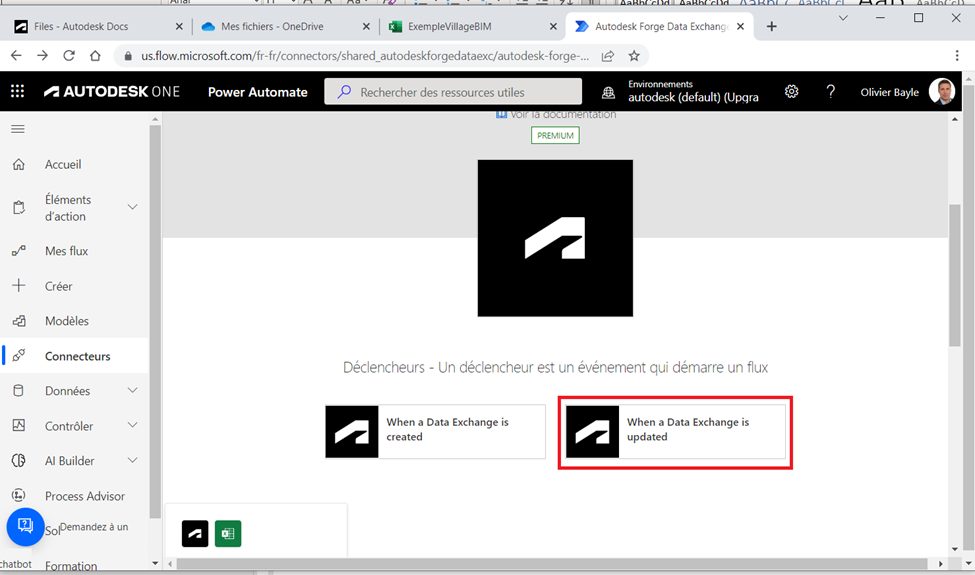Click the Données database icon
The image size is (975, 575).
pyautogui.click(x=19, y=390)
